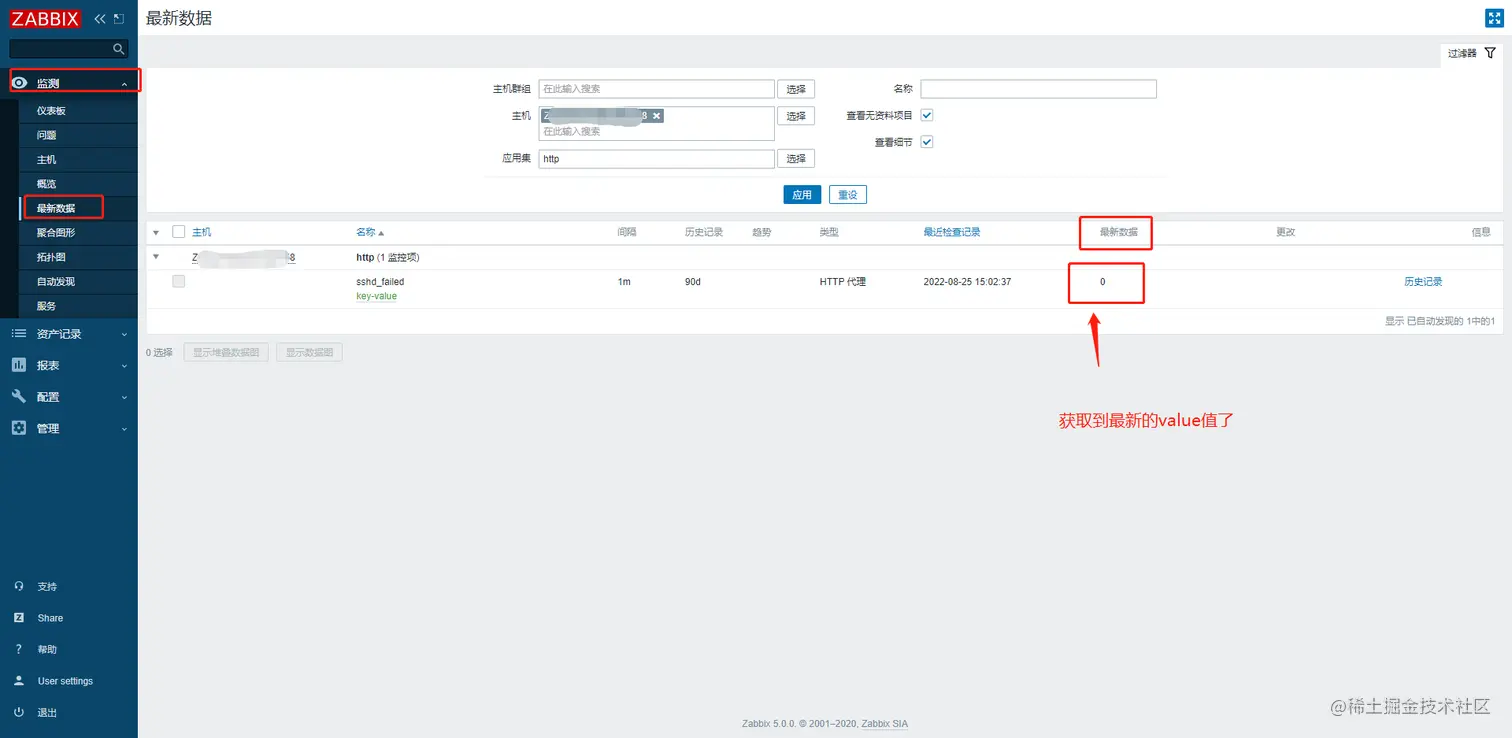Sort by 名称 column header
Image resolution: width=1512 pixels, height=738 pixels.
(x=370, y=232)
